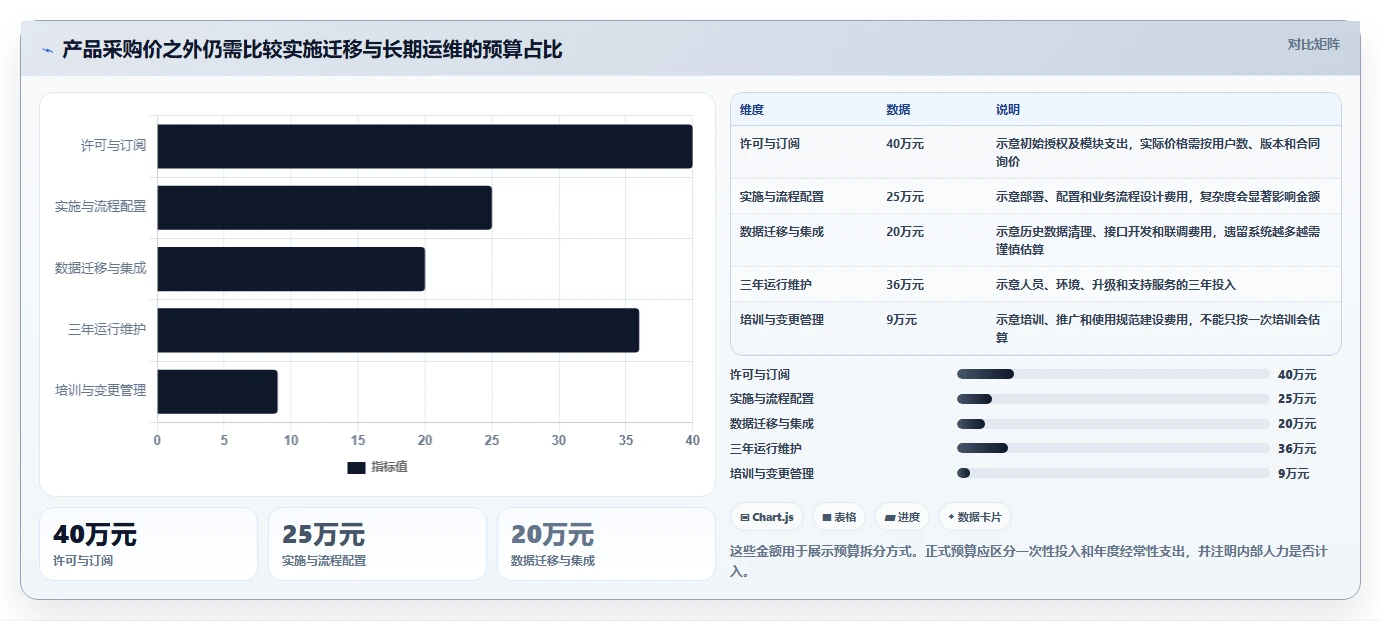Click the 9万元 table cell

point(901,320)
